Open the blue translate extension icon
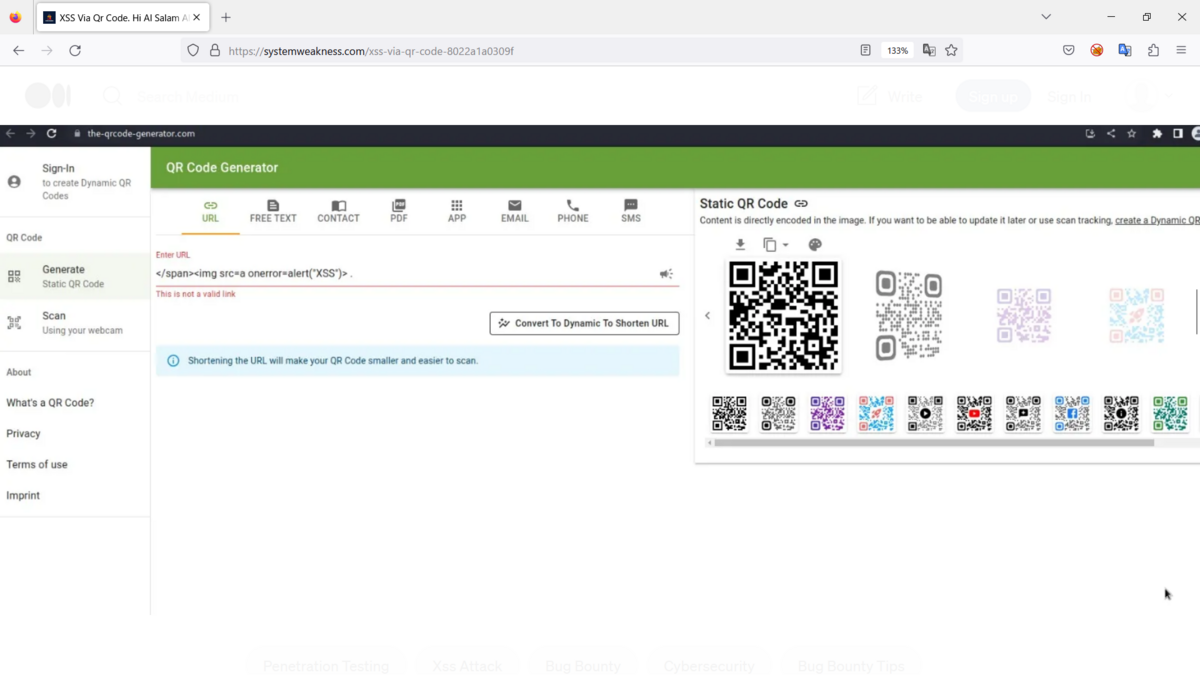This screenshot has width=1200, height=675. (1125, 50)
